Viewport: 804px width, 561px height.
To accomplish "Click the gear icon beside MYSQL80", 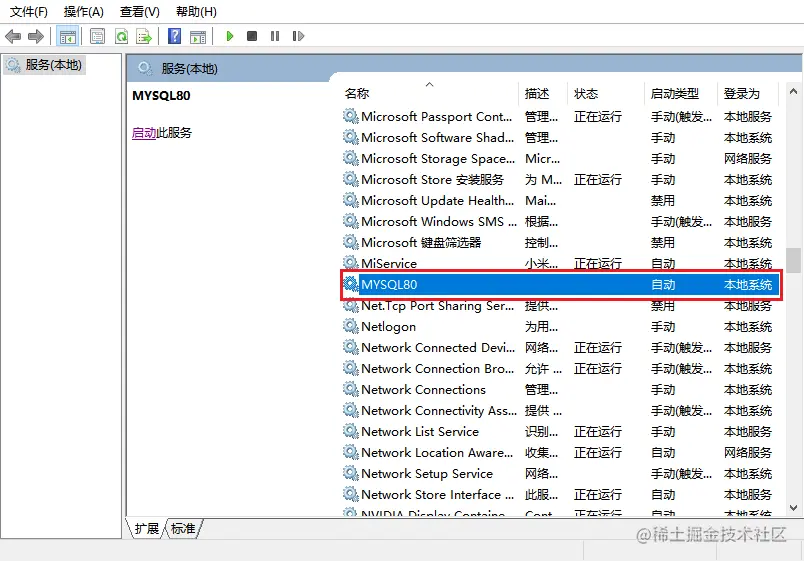I will [x=351, y=284].
